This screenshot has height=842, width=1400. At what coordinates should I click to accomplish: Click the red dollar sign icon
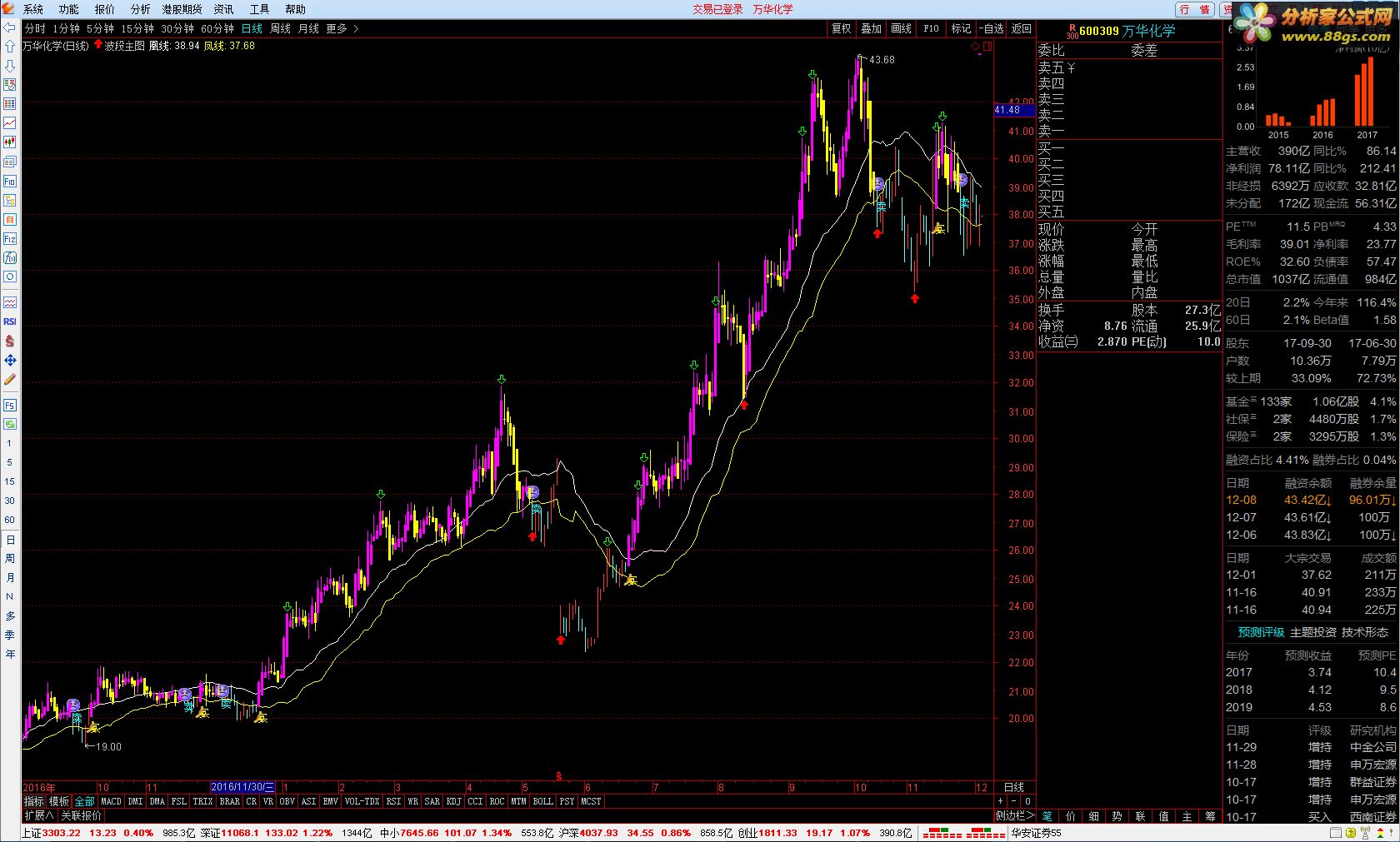click(10, 341)
